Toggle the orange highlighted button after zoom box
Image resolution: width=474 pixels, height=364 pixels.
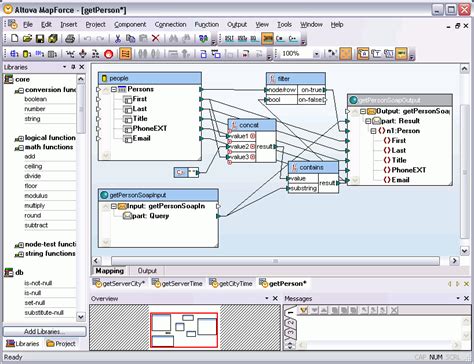click(x=345, y=54)
